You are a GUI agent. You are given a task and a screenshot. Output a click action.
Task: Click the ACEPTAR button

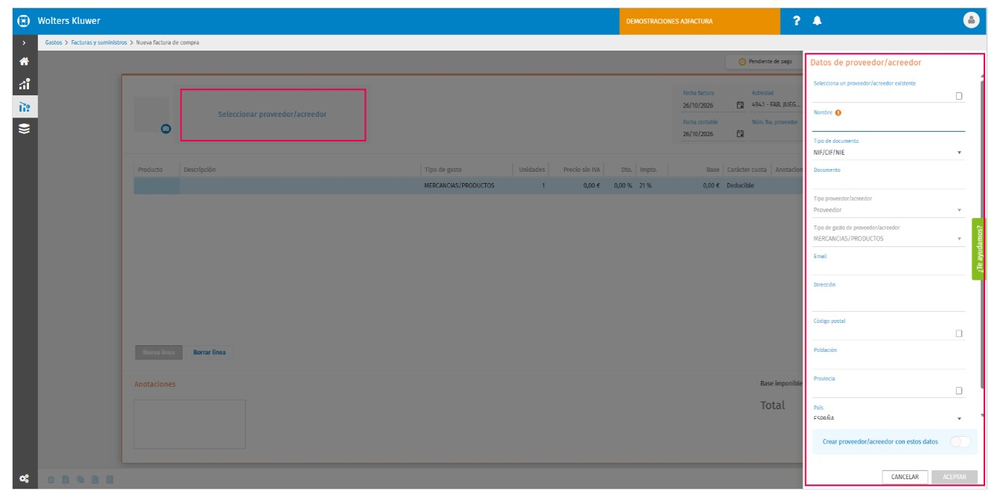pyautogui.click(x=954, y=477)
